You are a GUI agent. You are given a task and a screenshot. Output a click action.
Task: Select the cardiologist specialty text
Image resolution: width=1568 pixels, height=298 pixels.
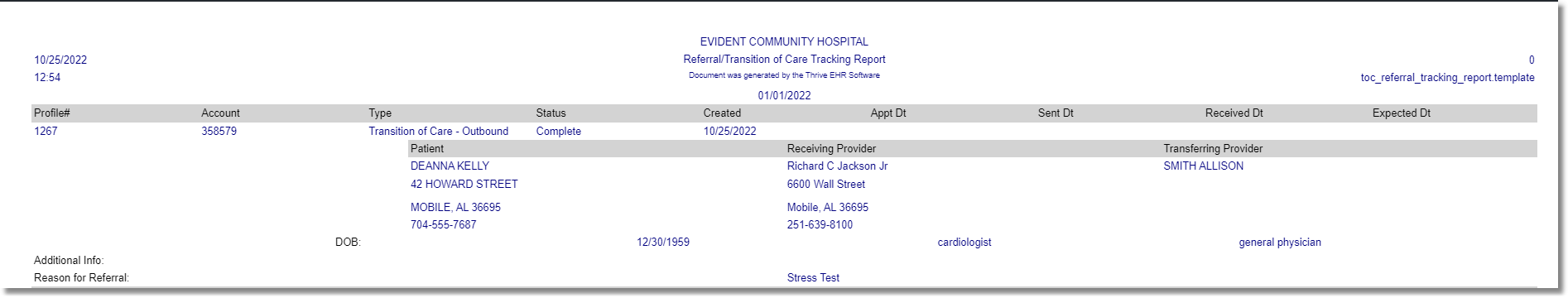click(x=964, y=243)
